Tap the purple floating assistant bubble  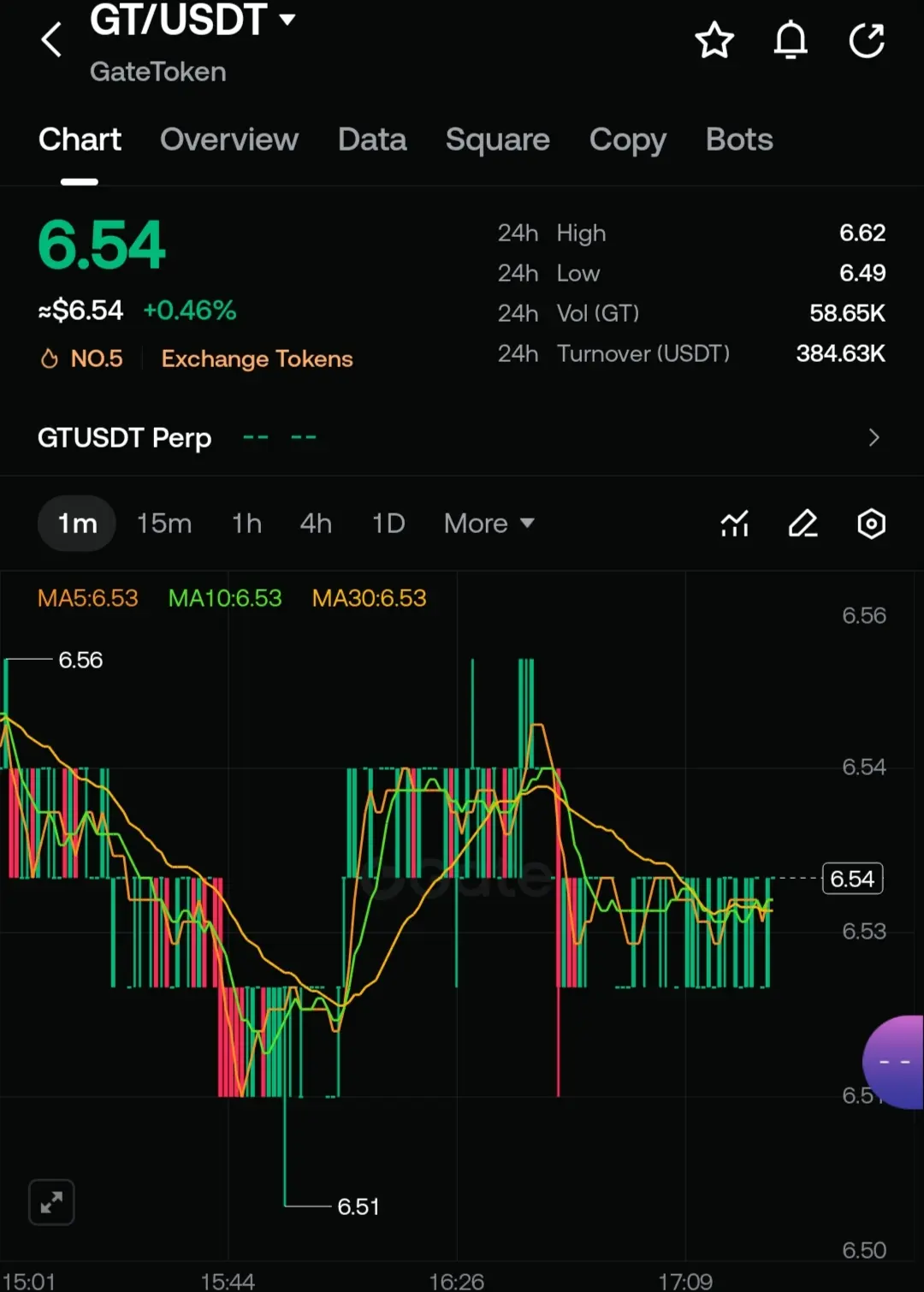tap(894, 1062)
